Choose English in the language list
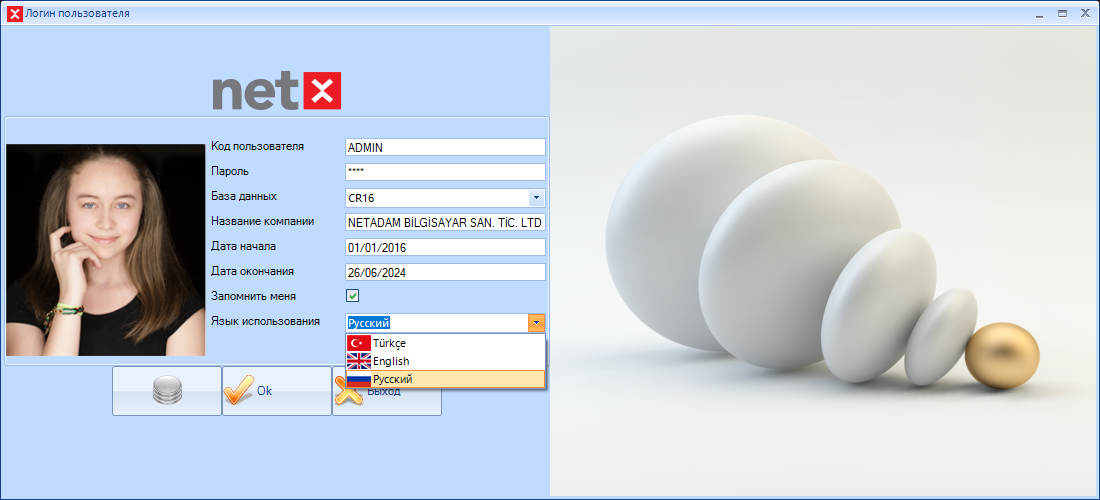This screenshot has width=1100, height=500. 391,361
